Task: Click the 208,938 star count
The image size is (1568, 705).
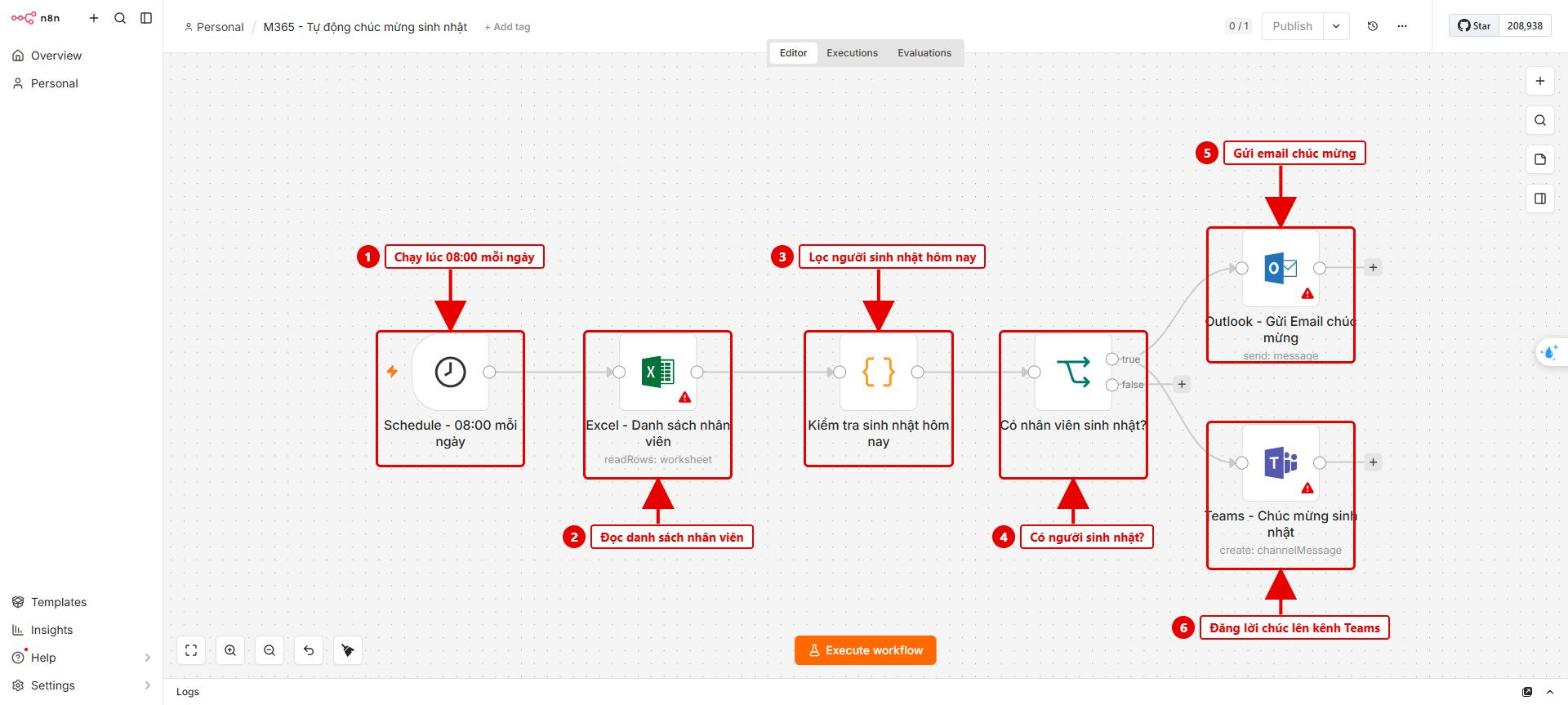Action: click(x=1524, y=26)
